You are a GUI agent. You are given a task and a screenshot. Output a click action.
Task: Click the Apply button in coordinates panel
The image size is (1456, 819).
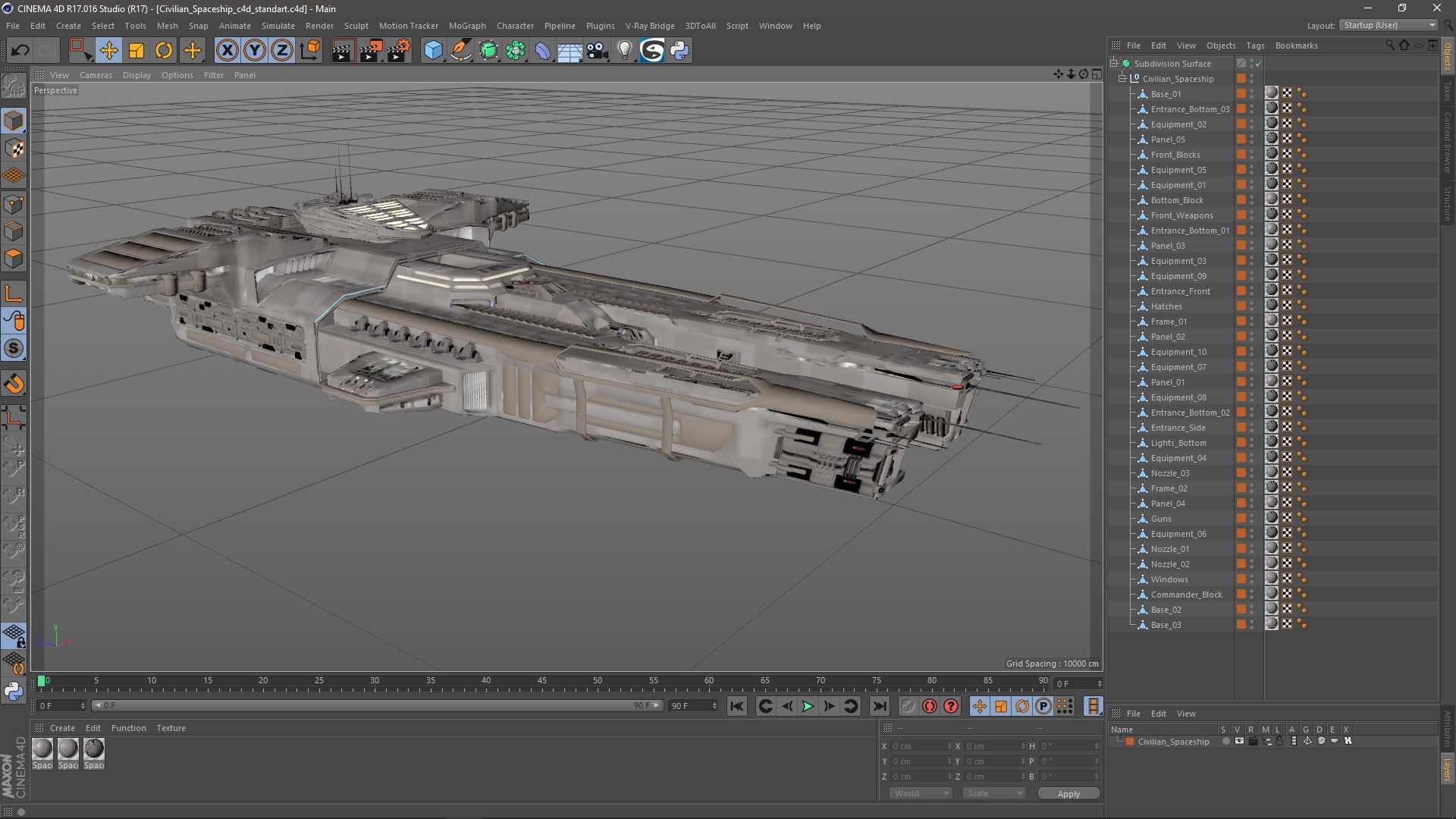(1068, 793)
